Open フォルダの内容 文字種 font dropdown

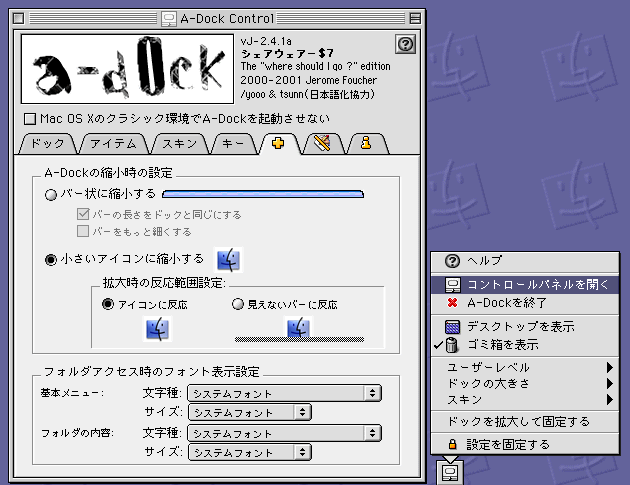pyautogui.click(x=284, y=433)
